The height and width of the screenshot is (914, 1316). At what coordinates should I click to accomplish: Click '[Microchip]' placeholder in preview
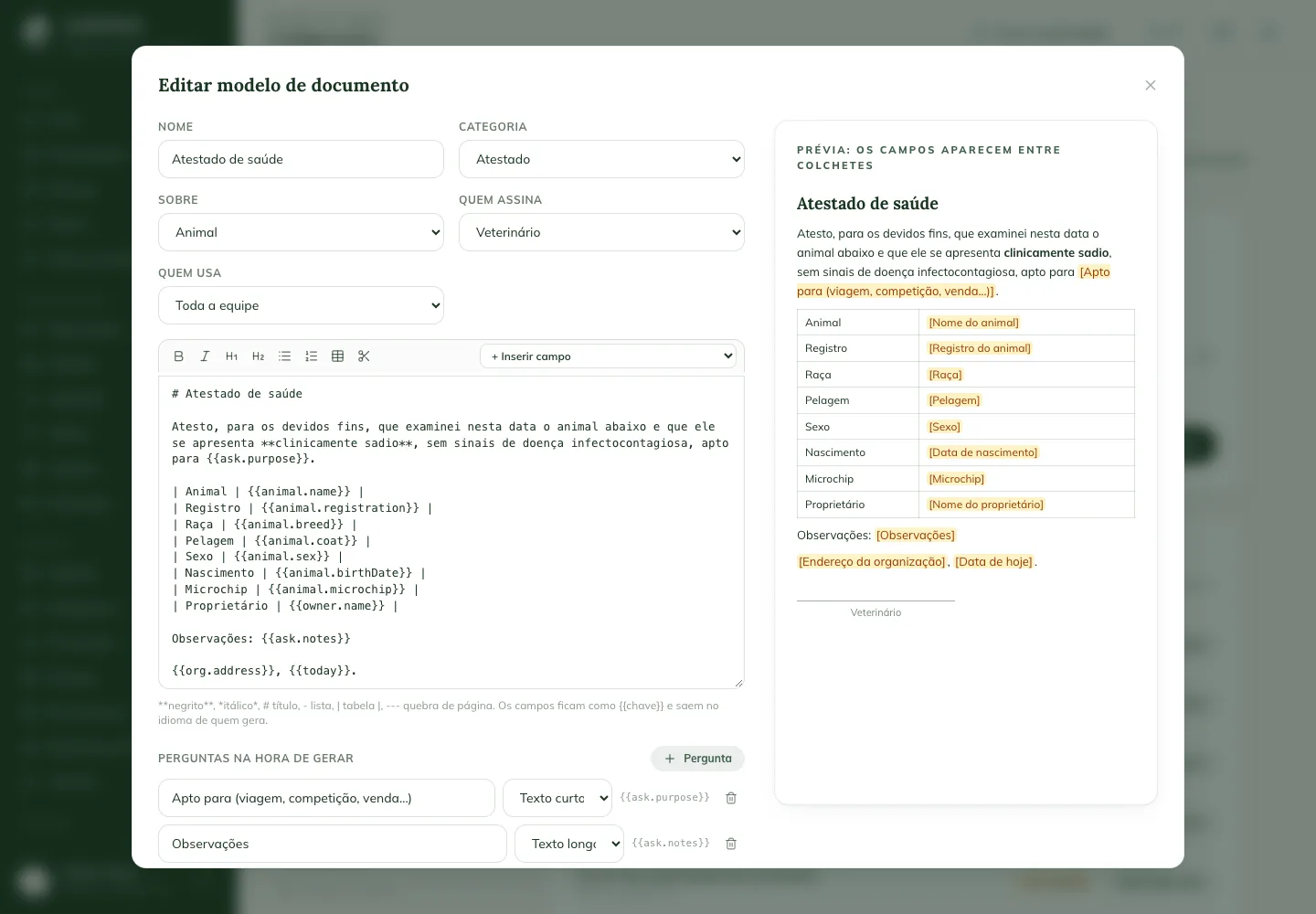[x=957, y=479]
